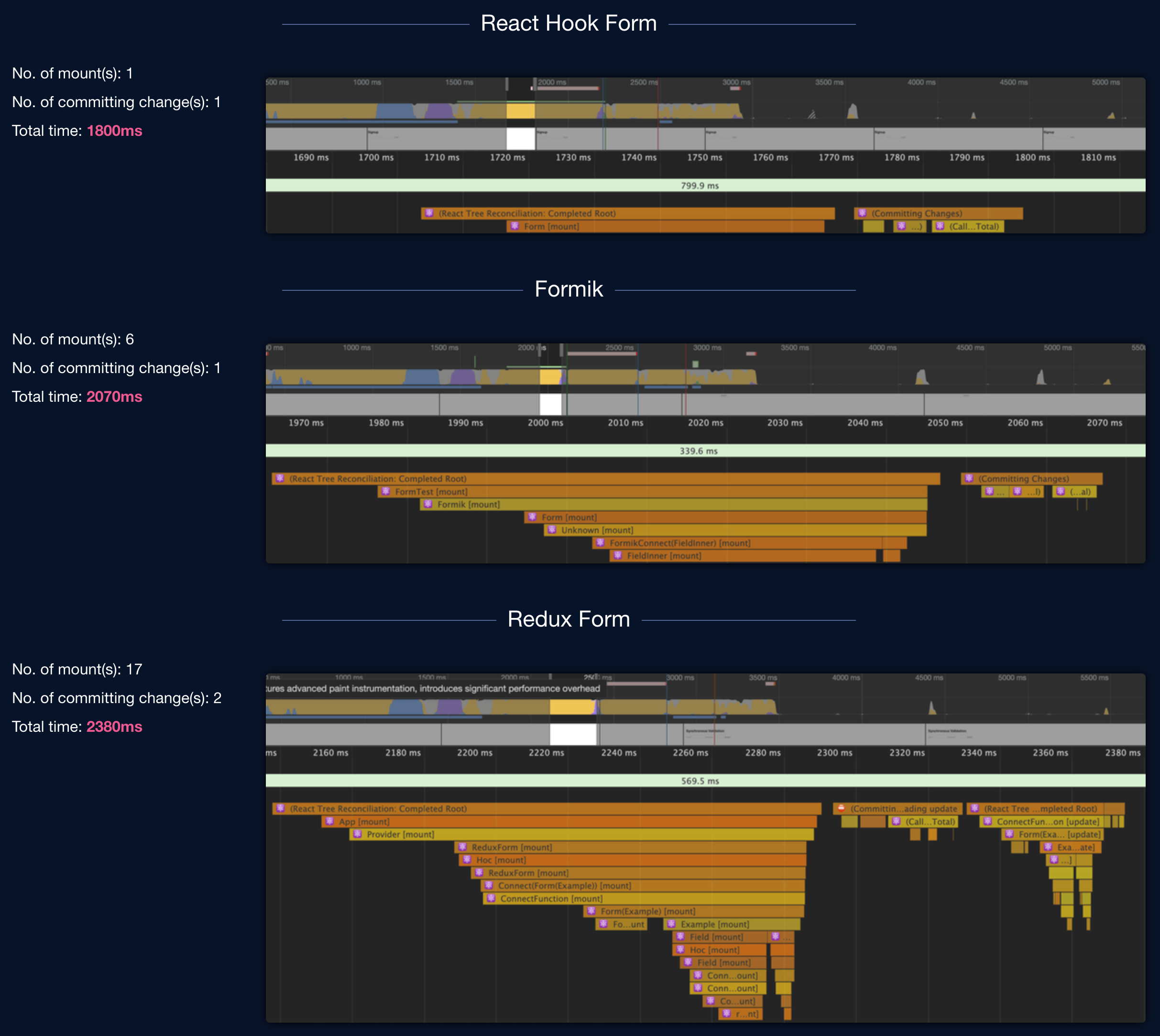Click the React icon on Provider [mount] bar
1160x1036 pixels.
(x=357, y=834)
